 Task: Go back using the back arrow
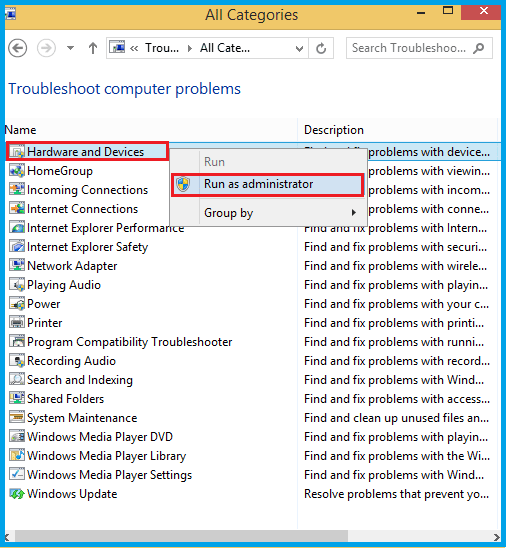point(17,48)
